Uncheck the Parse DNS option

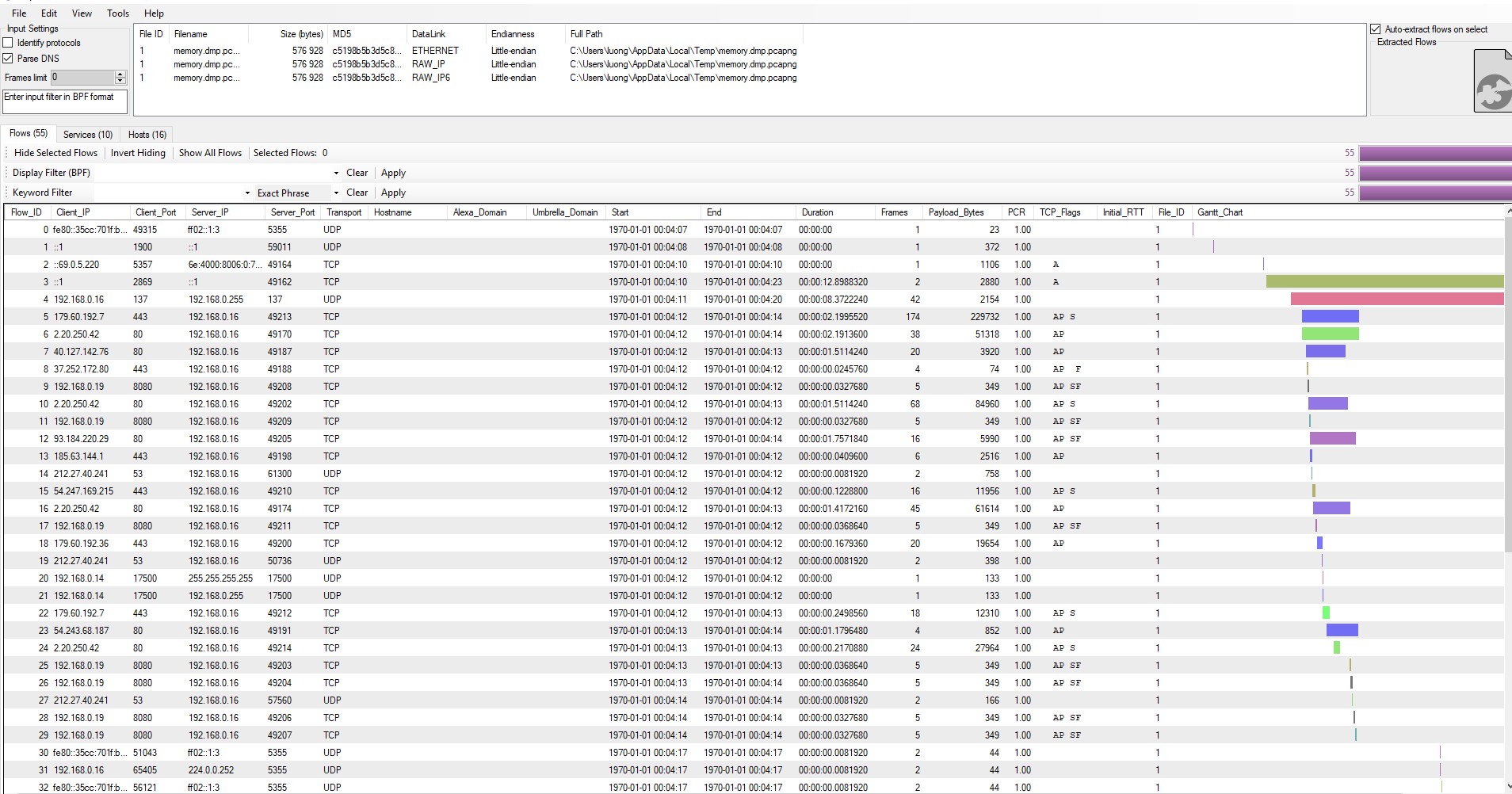click(x=9, y=59)
